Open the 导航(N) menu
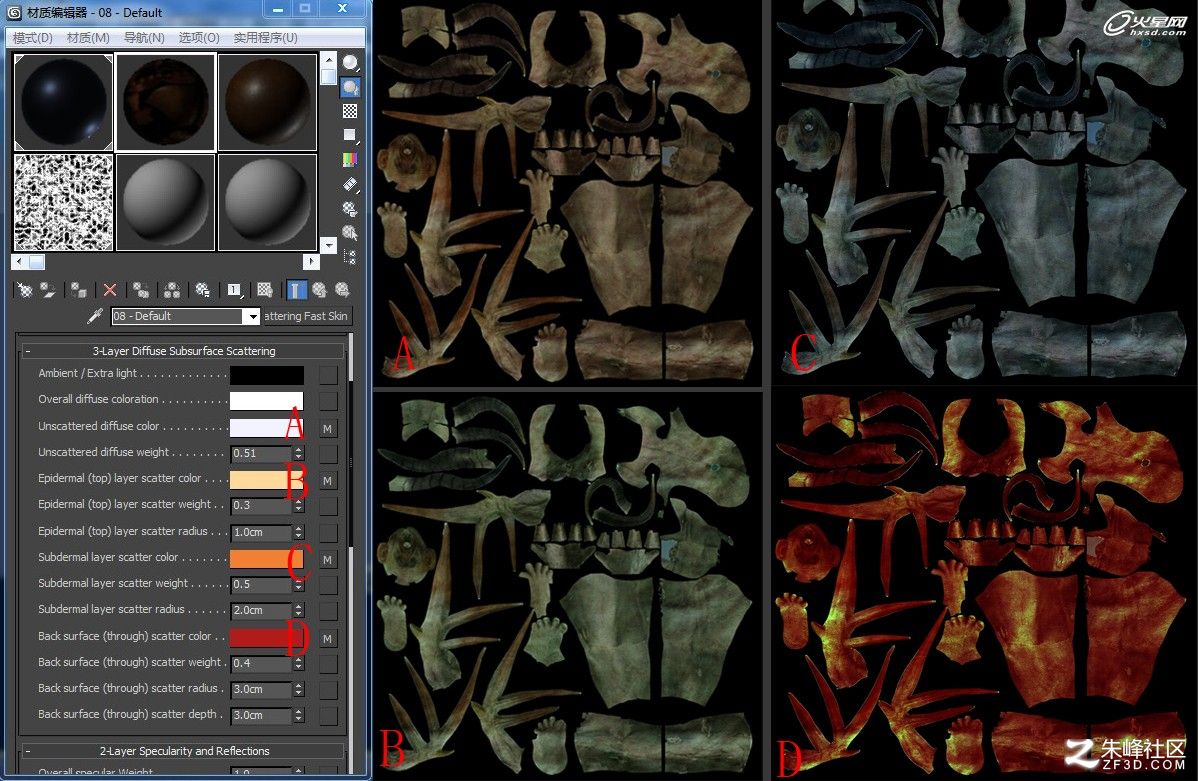The width and height of the screenshot is (1198, 781). 144,37
